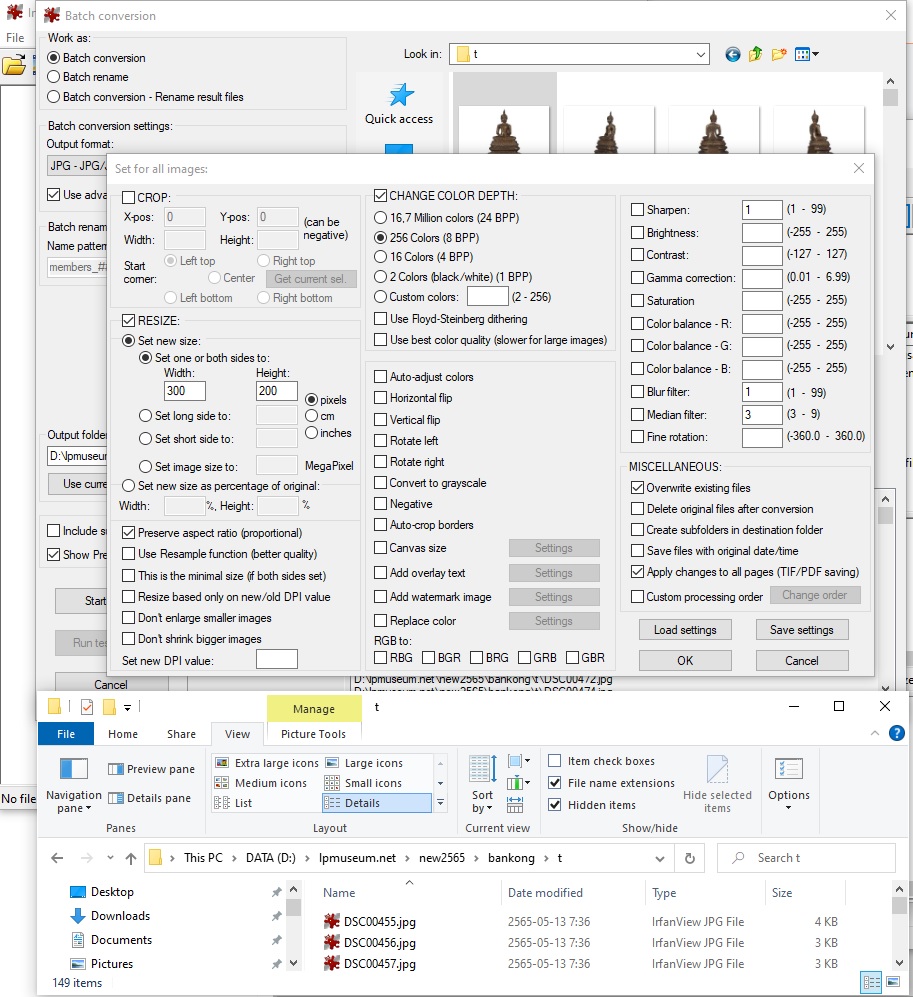Click the up one level folder icon
913x997 pixels.
click(756, 54)
